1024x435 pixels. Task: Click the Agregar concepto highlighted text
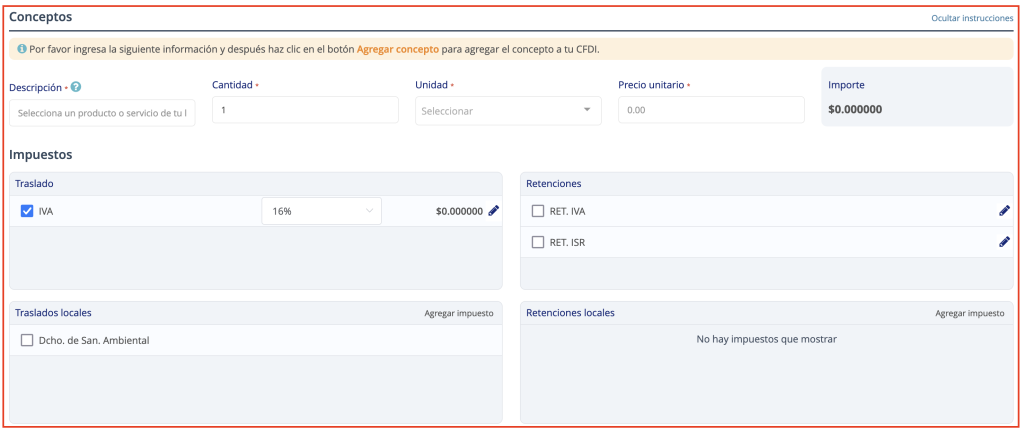pyautogui.click(x=398, y=49)
